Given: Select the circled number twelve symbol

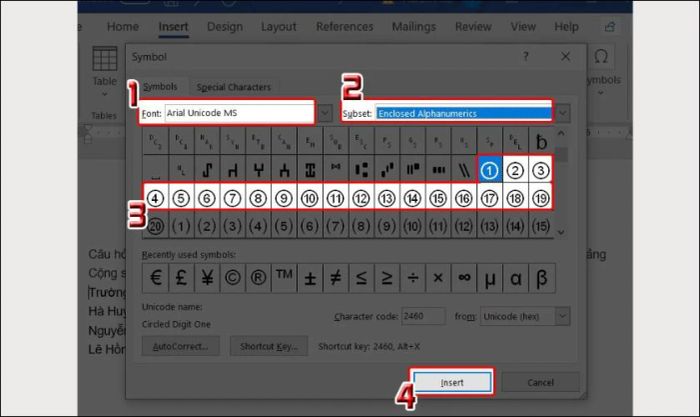Looking at the screenshot, I should point(361,197).
